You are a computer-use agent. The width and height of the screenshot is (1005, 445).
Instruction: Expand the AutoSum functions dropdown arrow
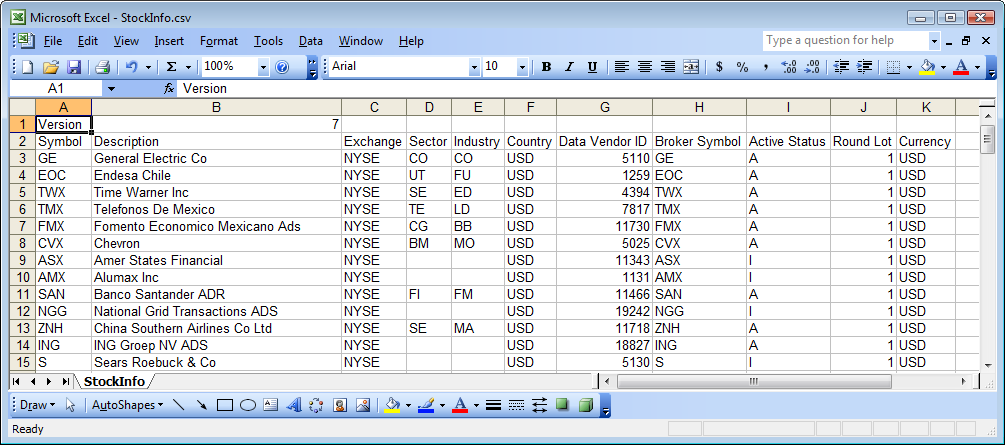coord(188,67)
